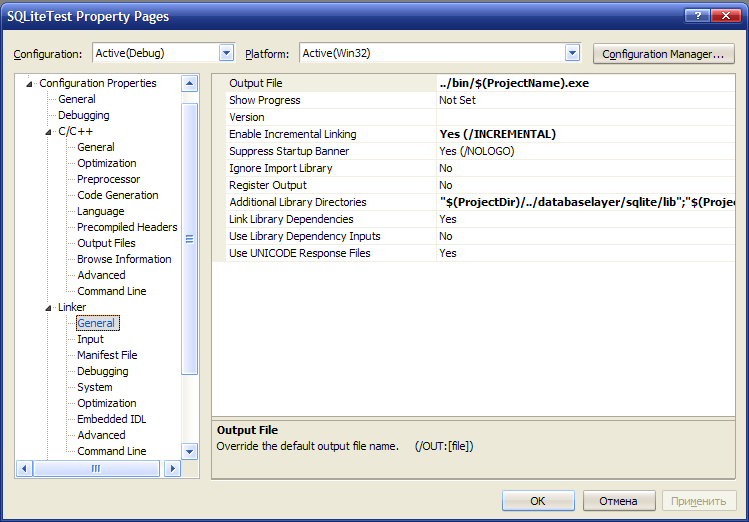Open the Embedded IDL page
This screenshot has height=522, width=749.
pos(111,419)
